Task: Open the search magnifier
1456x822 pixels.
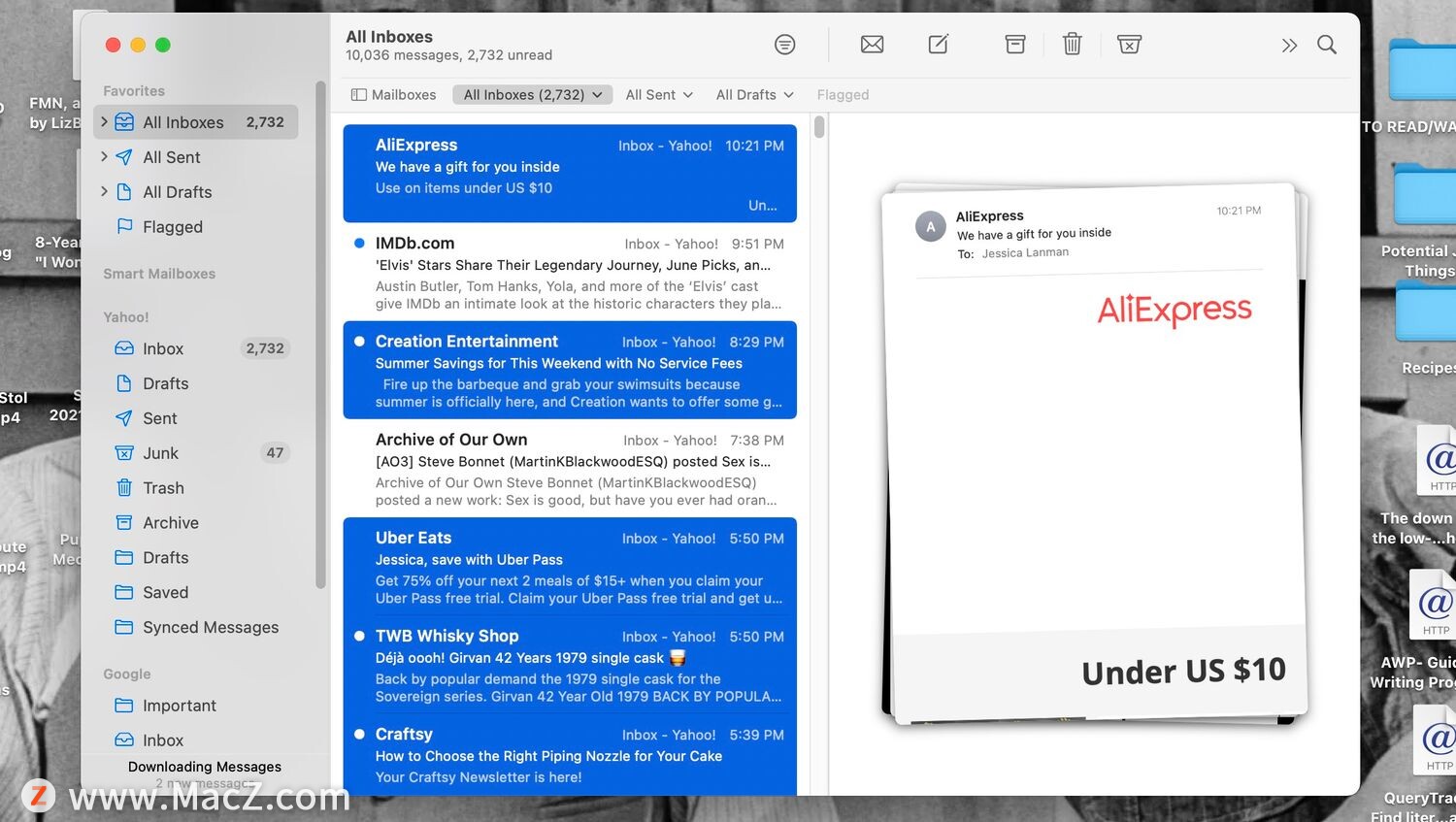Action: (1327, 45)
